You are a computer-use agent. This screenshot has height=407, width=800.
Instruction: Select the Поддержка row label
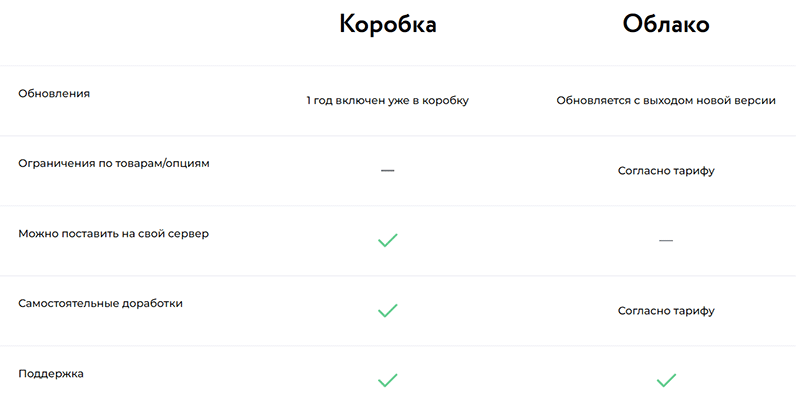pyautogui.click(x=51, y=374)
